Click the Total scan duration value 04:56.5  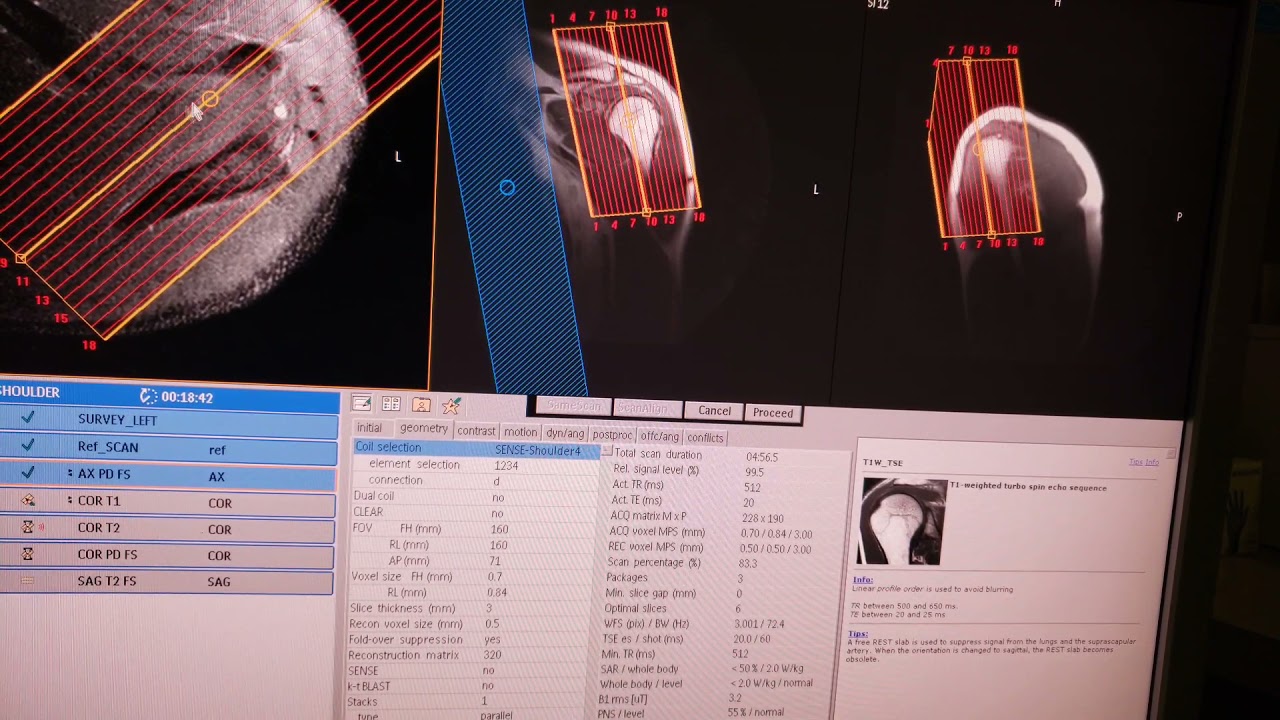click(762, 456)
